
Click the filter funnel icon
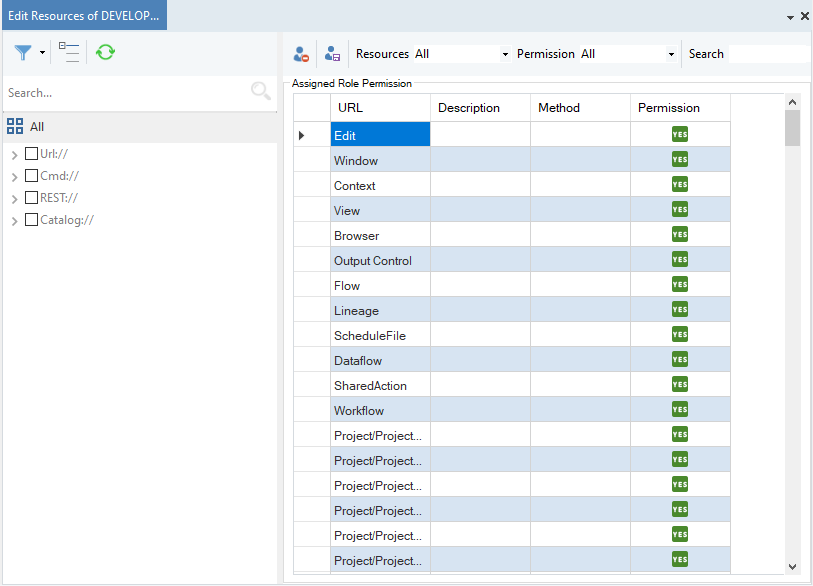tap(23, 52)
